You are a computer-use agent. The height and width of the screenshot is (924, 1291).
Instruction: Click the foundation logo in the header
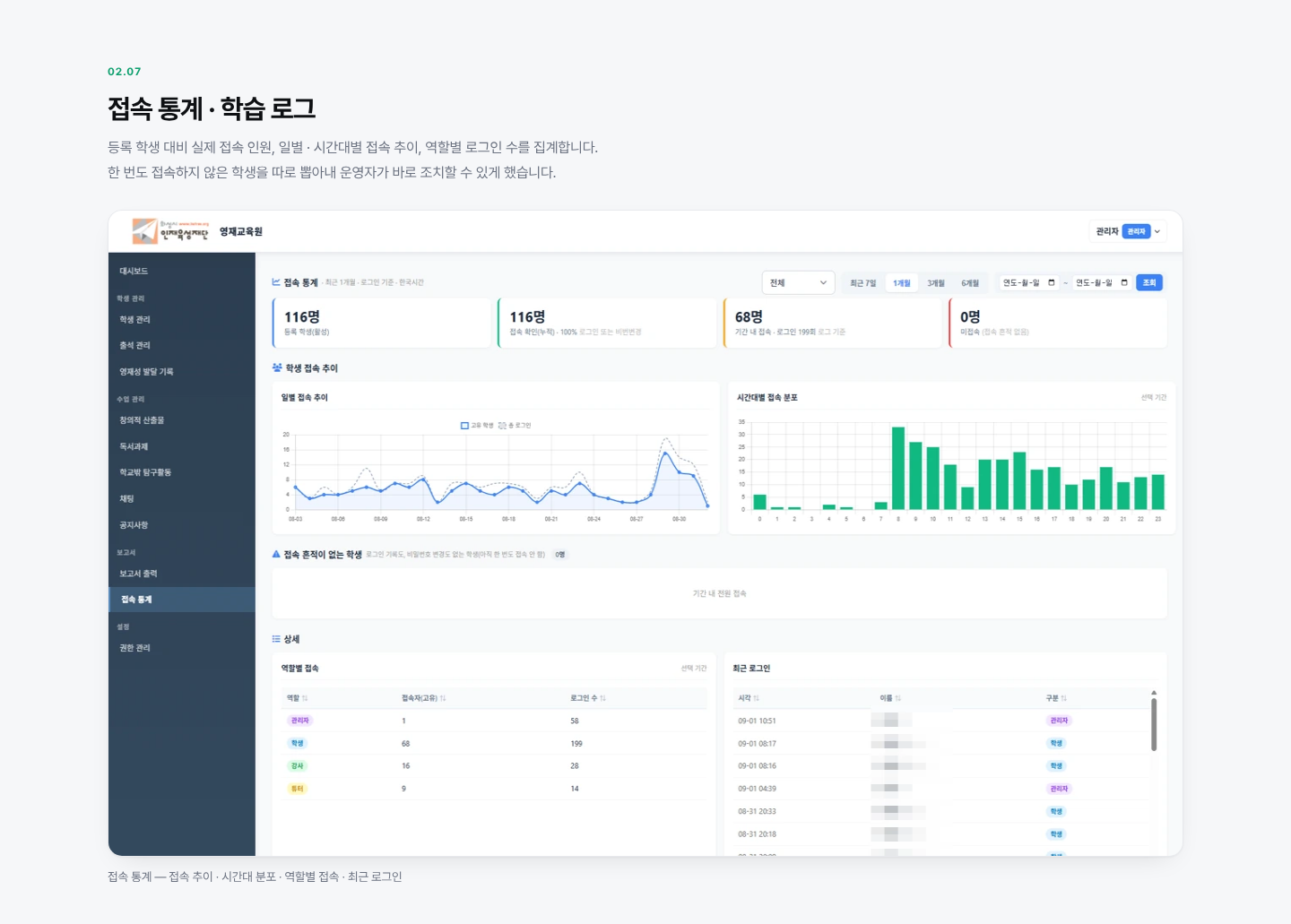[x=170, y=231]
